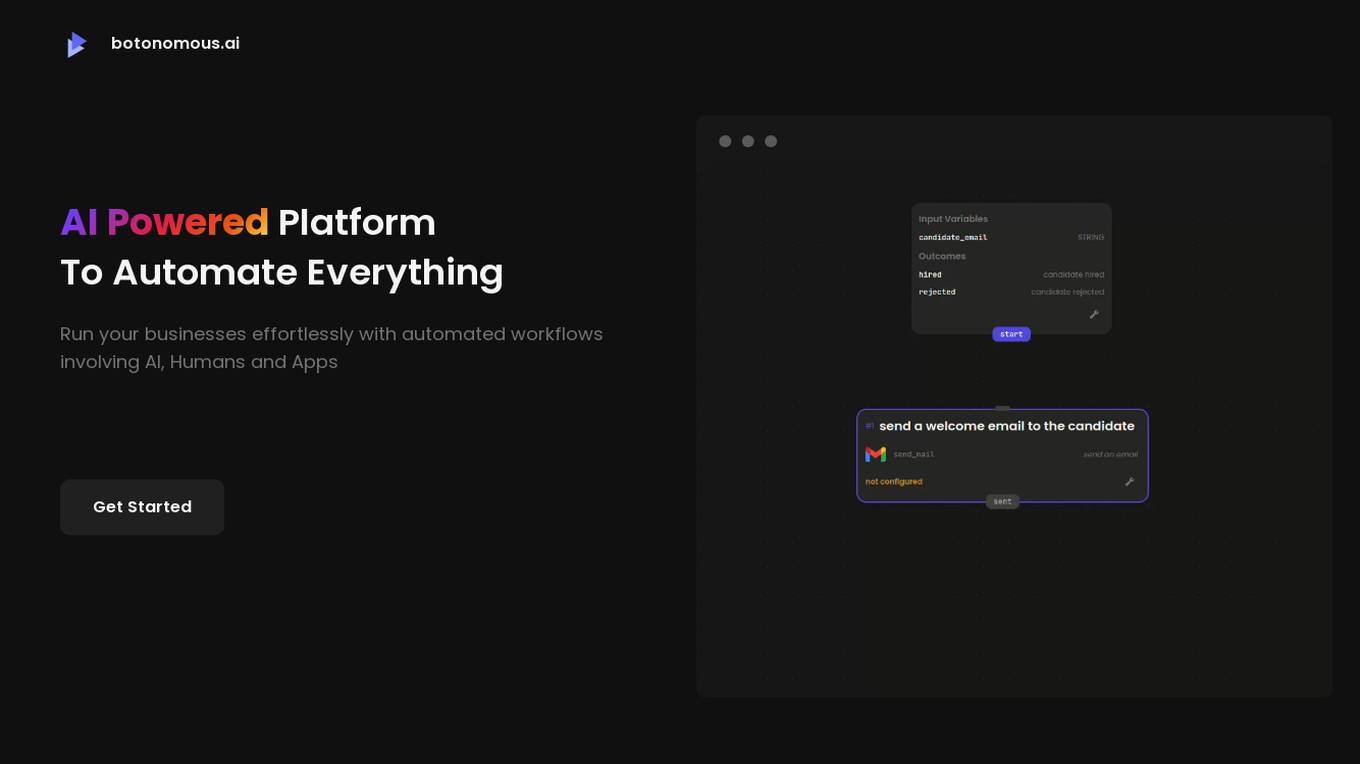
Task: Click the Gmail icon beside send_mail
Action: [875, 454]
